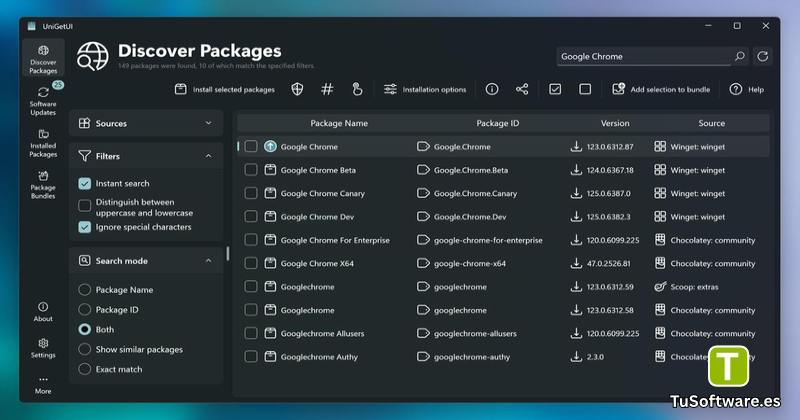Tick the Google Chrome For Enterprise checkbox

click(251, 240)
